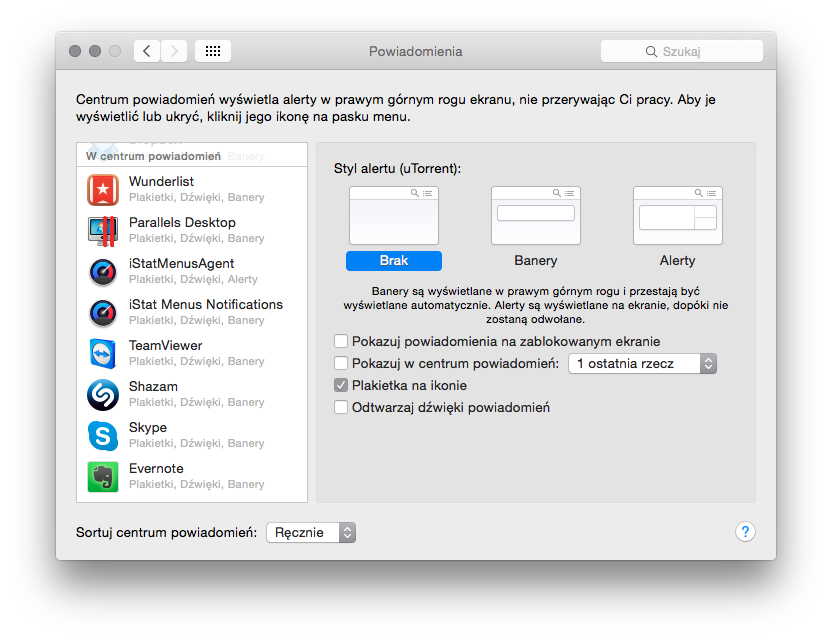Select the 'Alerty' alert style

(677, 216)
